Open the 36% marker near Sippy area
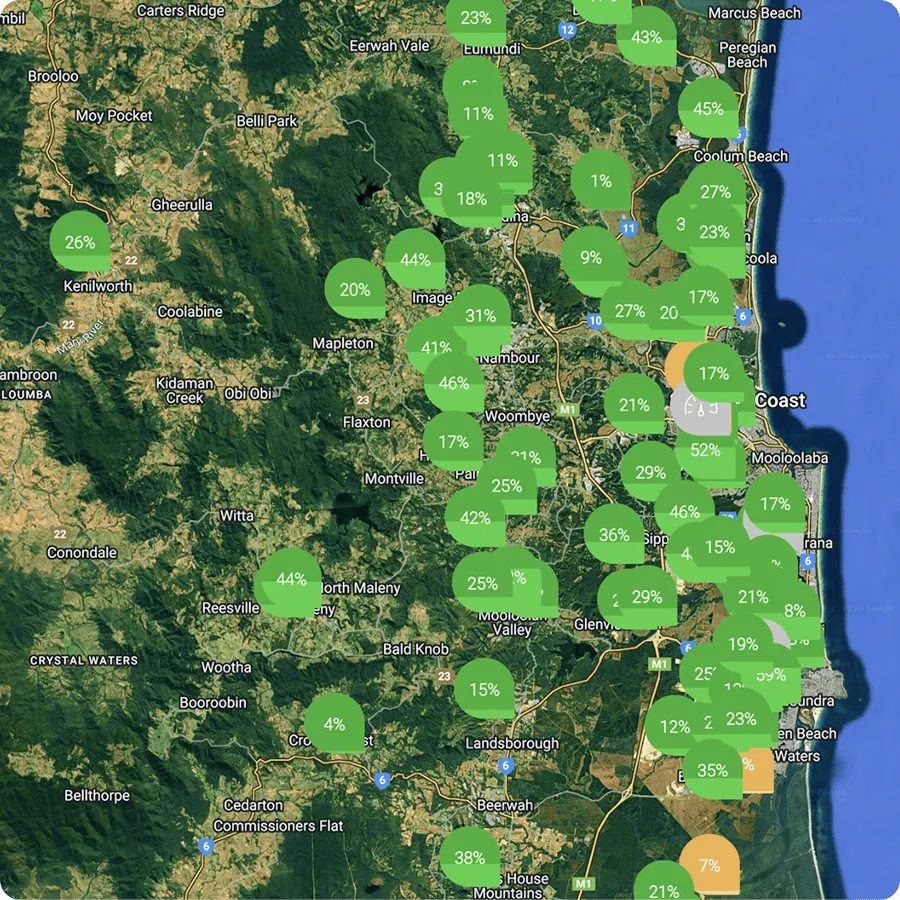This screenshot has width=900, height=900. [613, 535]
